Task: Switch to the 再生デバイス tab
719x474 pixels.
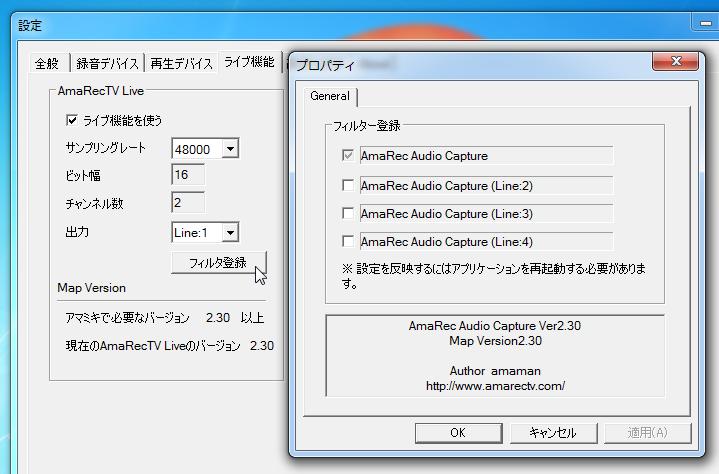Action: point(181,63)
